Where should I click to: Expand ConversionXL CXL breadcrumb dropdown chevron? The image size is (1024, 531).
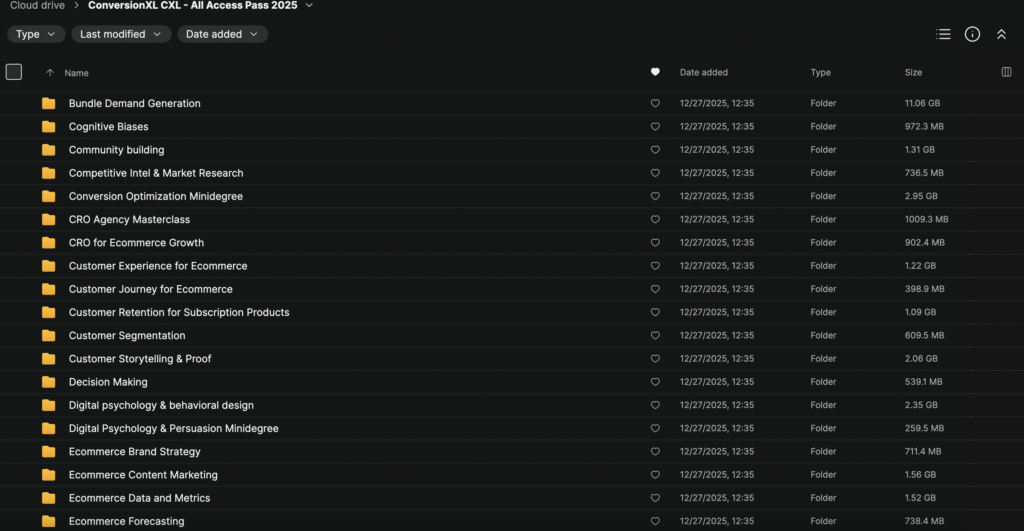click(x=309, y=5)
